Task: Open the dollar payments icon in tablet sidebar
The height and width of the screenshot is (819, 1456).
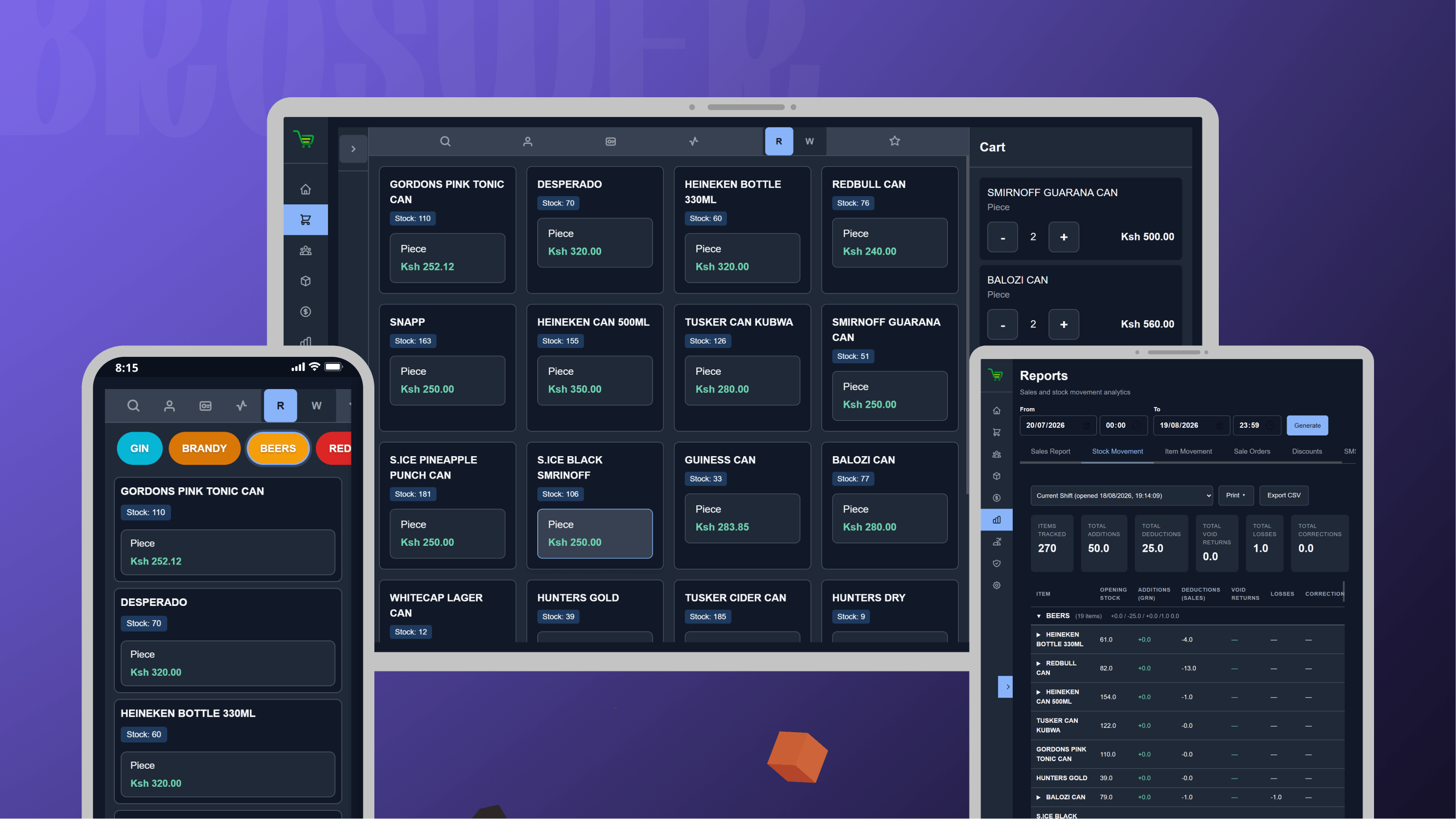Action: click(x=306, y=311)
